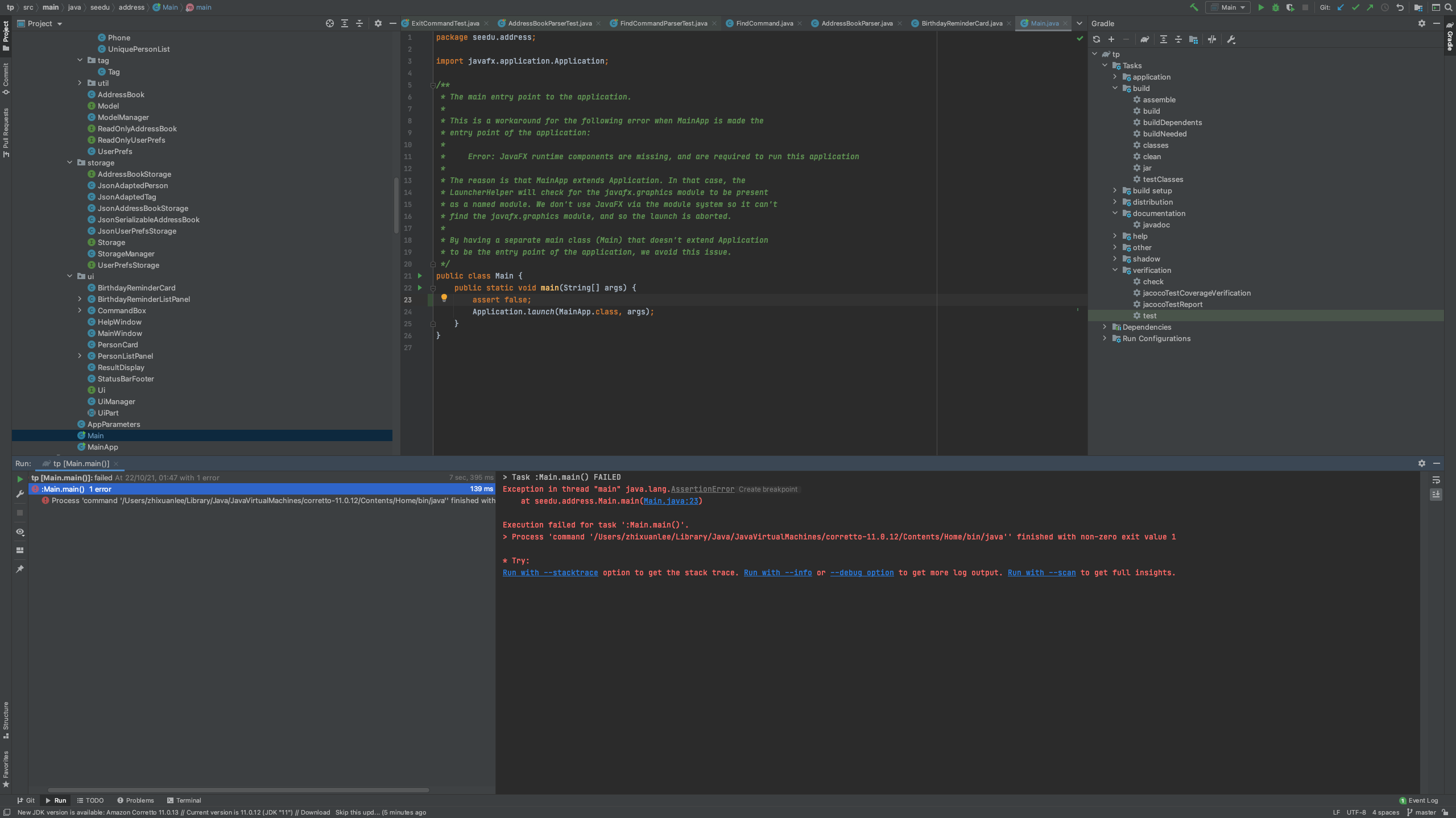Click the Git update project arrow
Image resolution: width=1456 pixels, height=818 pixels.
point(1341,7)
